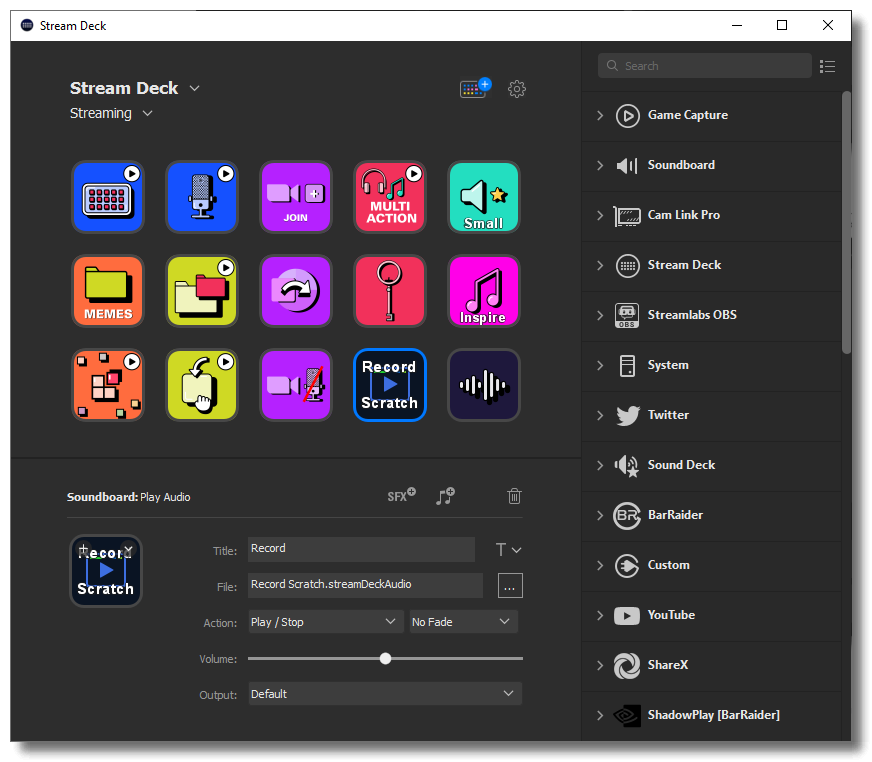Toggle the action list view icon
Image resolution: width=872 pixels, height=762 pixels.
point(828,67)
